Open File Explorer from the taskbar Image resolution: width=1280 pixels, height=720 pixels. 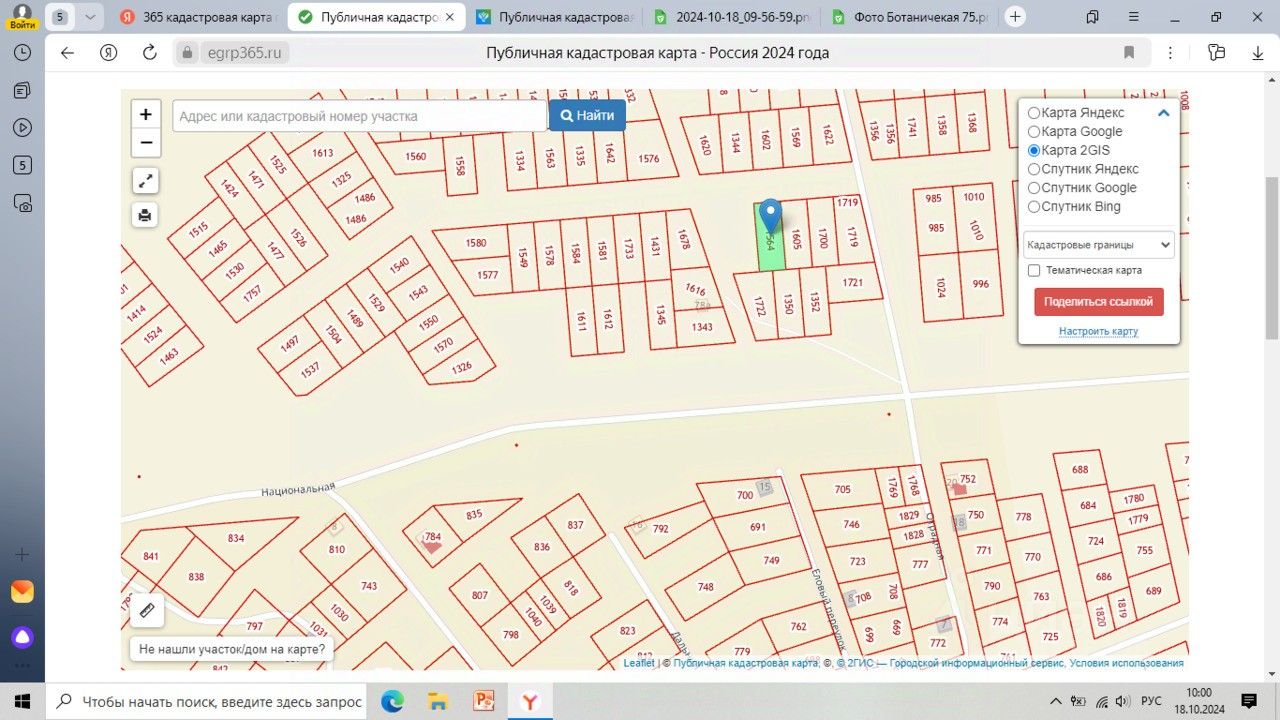437,701
